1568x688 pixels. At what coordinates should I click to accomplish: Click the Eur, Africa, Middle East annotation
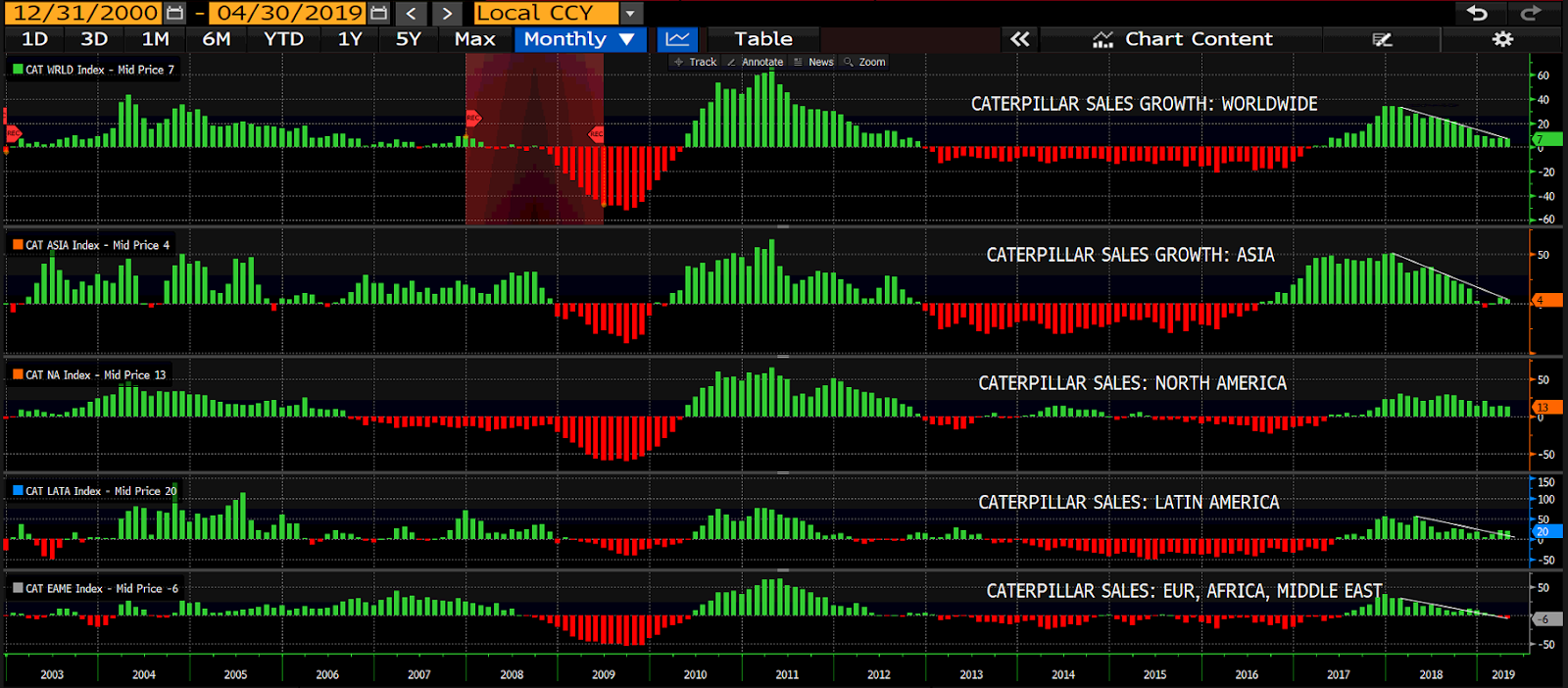click(x=1184, y=591)
